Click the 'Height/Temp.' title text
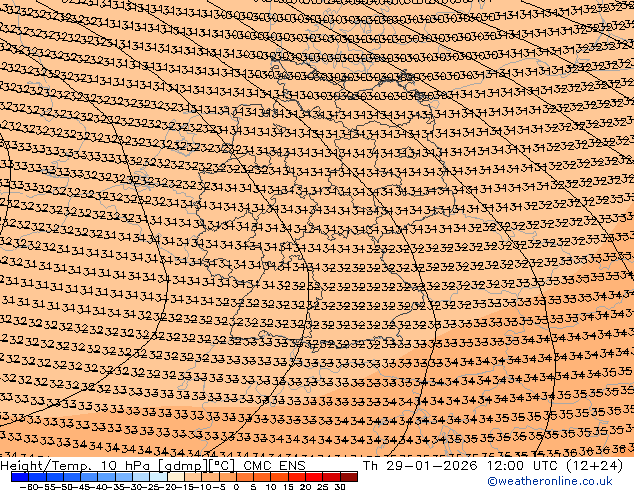The height and width of the screenshot is (490, 634). 46,466
